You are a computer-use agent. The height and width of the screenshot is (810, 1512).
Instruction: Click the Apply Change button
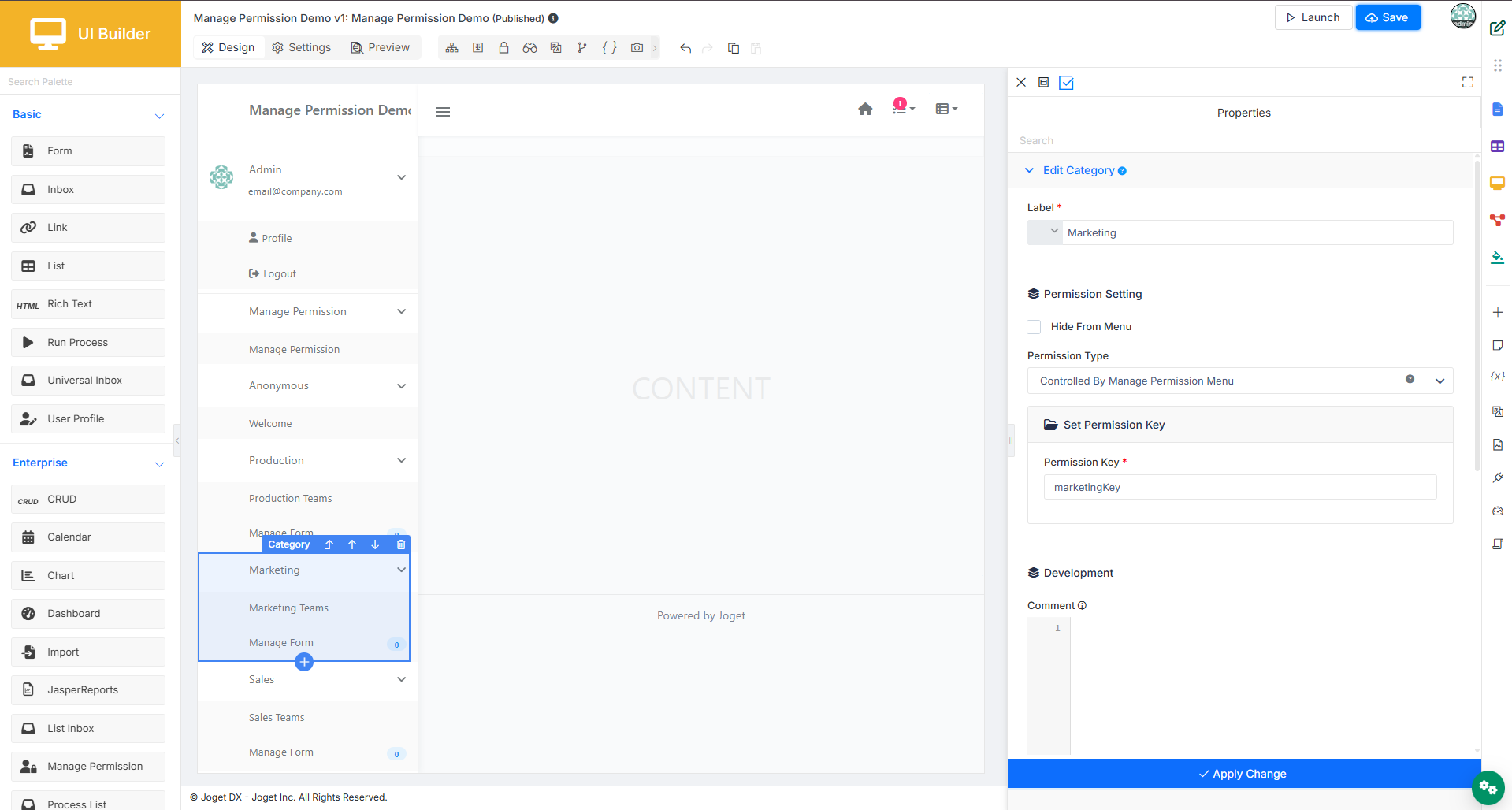point(1243,774)
